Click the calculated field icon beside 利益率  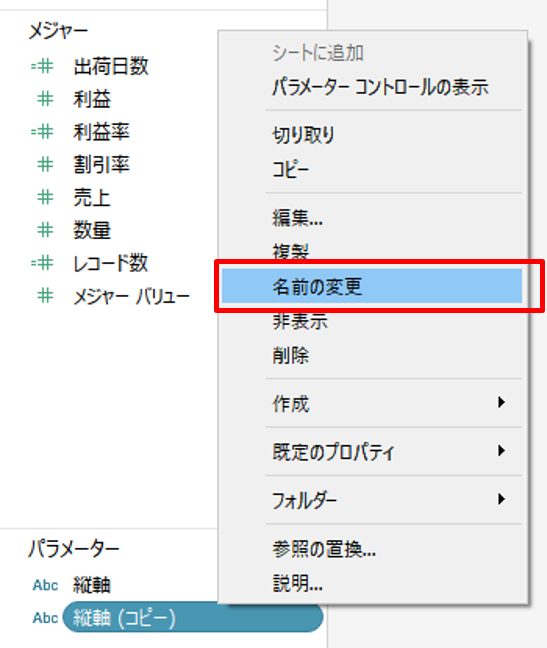42,132
